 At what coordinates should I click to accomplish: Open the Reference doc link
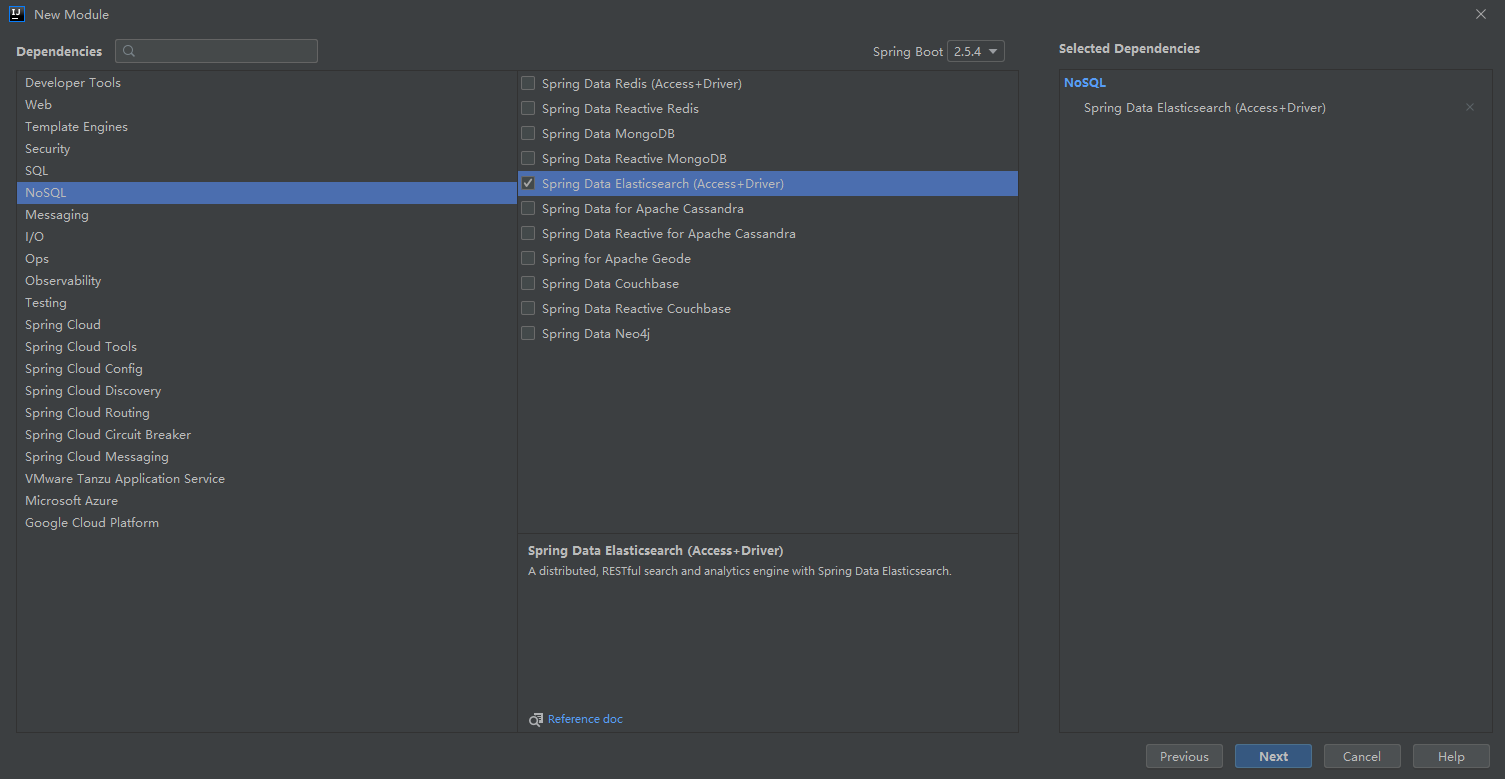point(585,719)
